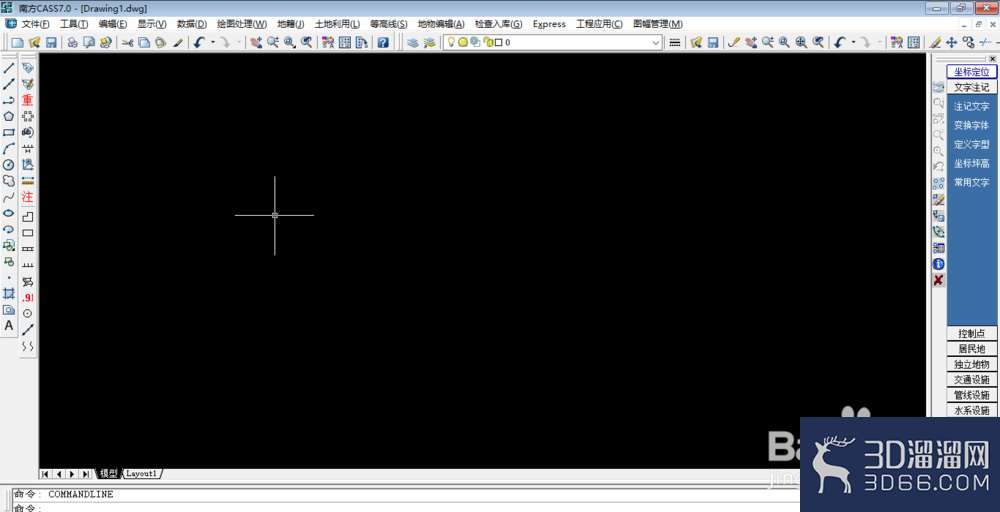Select the Cut scissors icon

coord(127,43)
